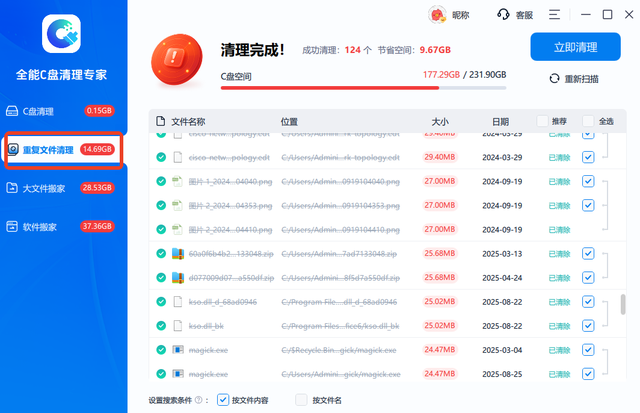Click the C盘空间 red usage progress bar

(330, 88)
